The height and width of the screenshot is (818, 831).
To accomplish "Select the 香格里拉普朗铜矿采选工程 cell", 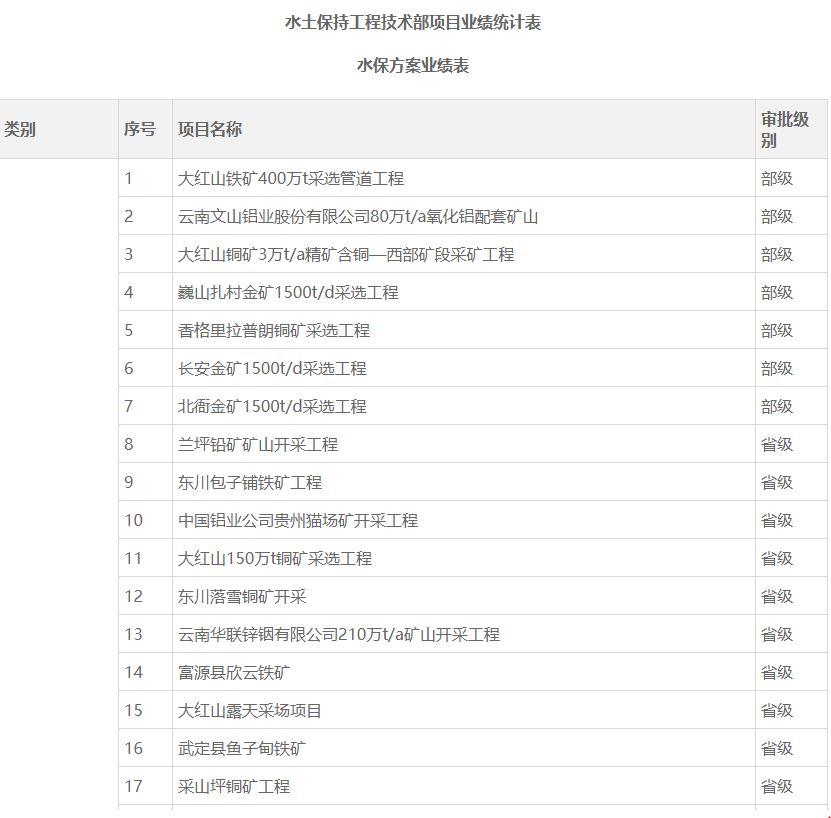I will [x=274, y=331].
